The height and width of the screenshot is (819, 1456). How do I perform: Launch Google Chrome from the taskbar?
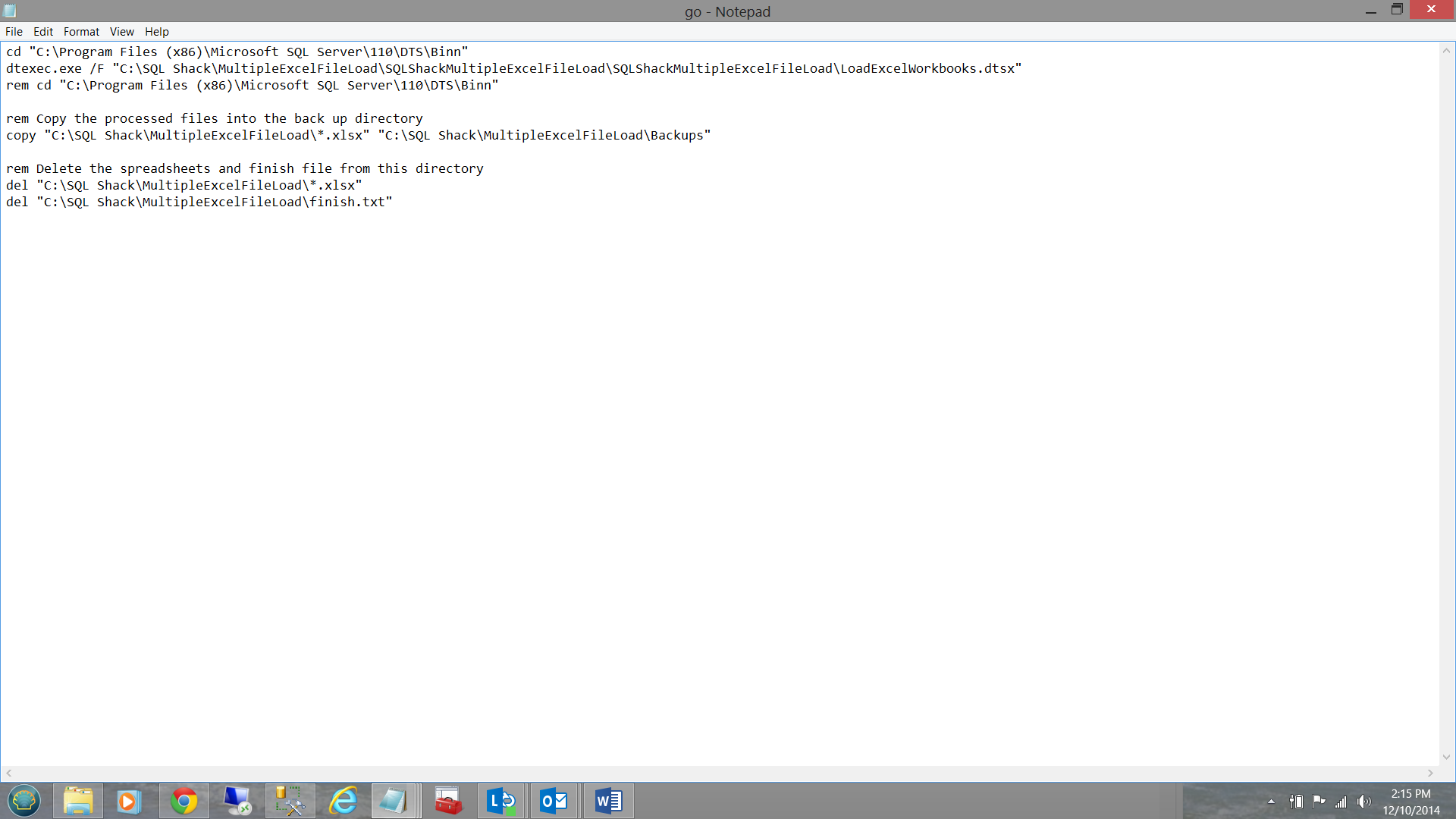(184, 801)
